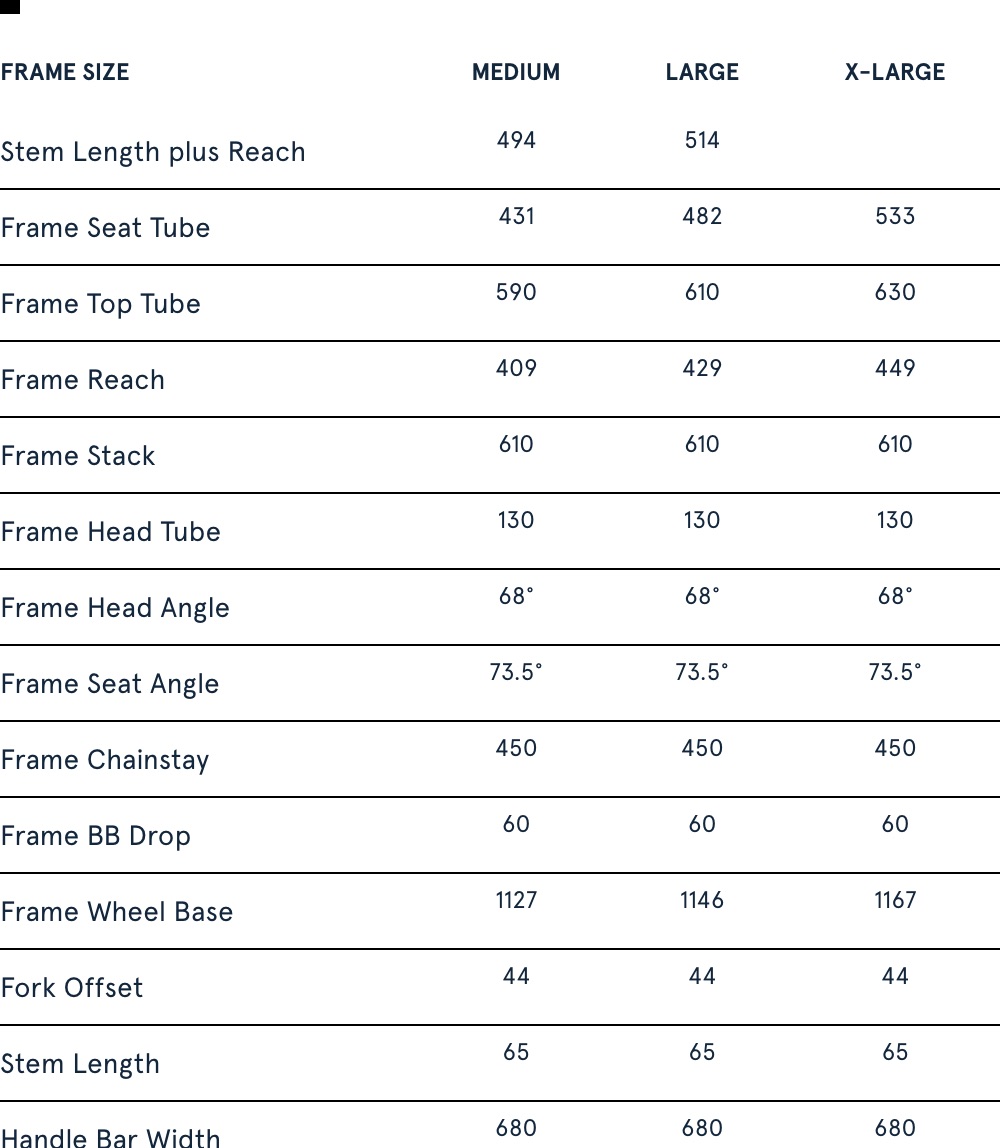
Task: Click the black square at top left
Action: [9, 6]
